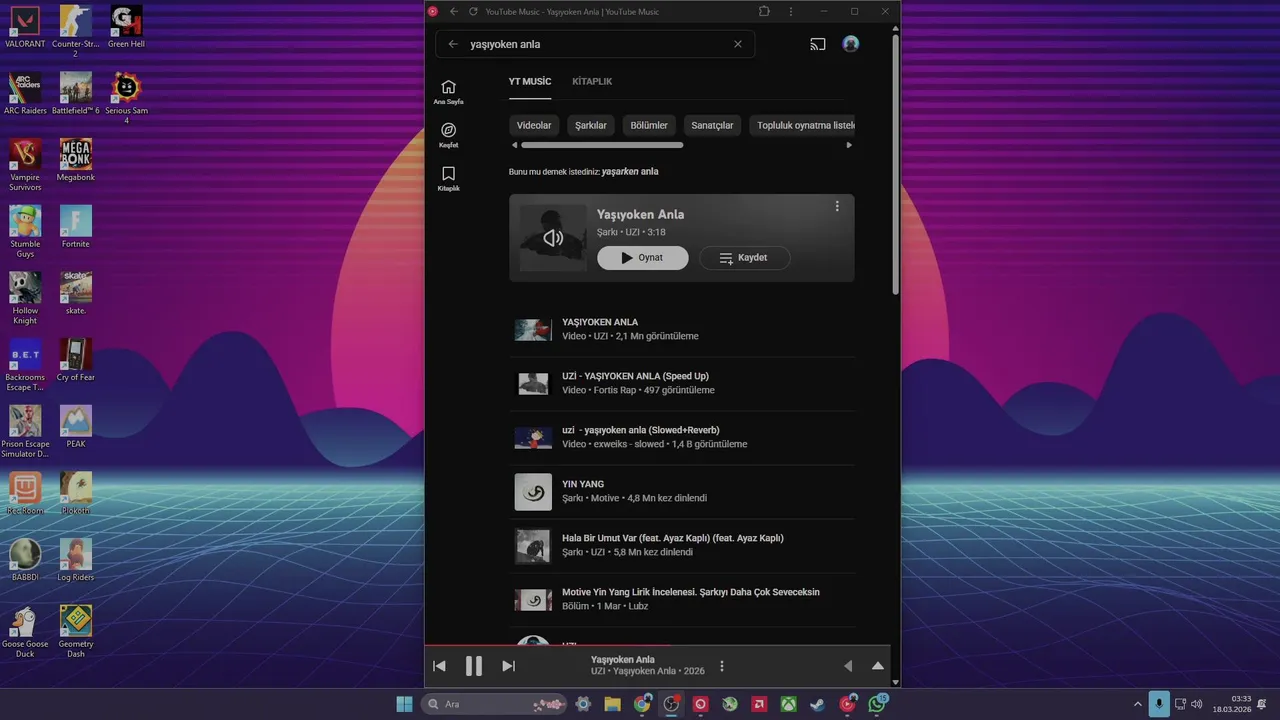Viewport: 1280px width, 720px height.
Task: Open Hollow Knight desktop shortcut
Action: click(25, 298)
